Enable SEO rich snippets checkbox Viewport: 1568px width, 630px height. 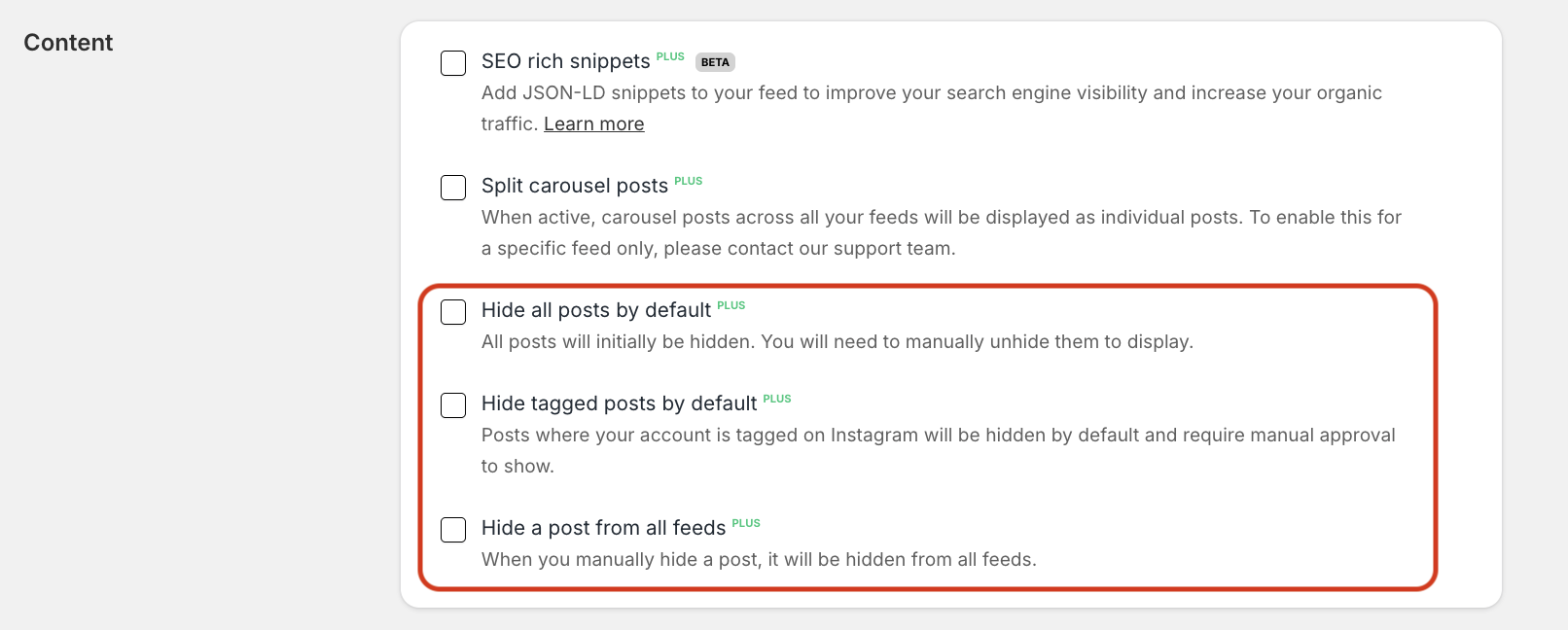(453, 62)
